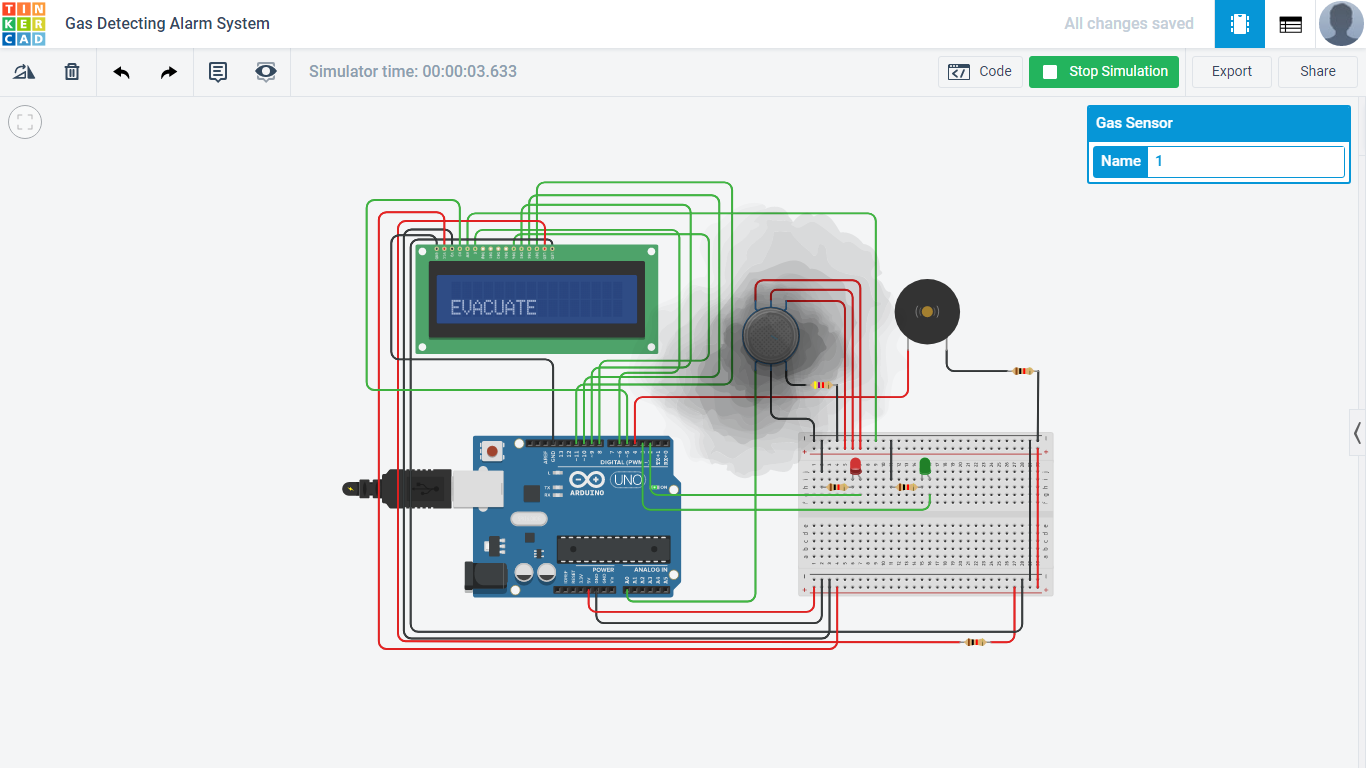Viewport: 1366px width, 768px height.
Task: Open the user profile avatar menu
Action: click(1341, 23)
